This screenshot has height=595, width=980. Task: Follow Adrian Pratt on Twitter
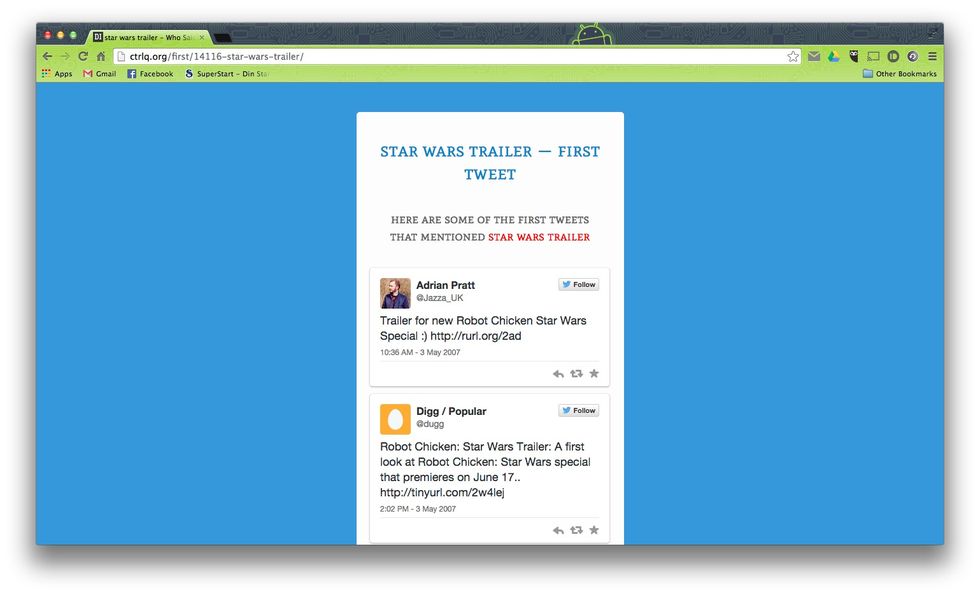[579, 285]
